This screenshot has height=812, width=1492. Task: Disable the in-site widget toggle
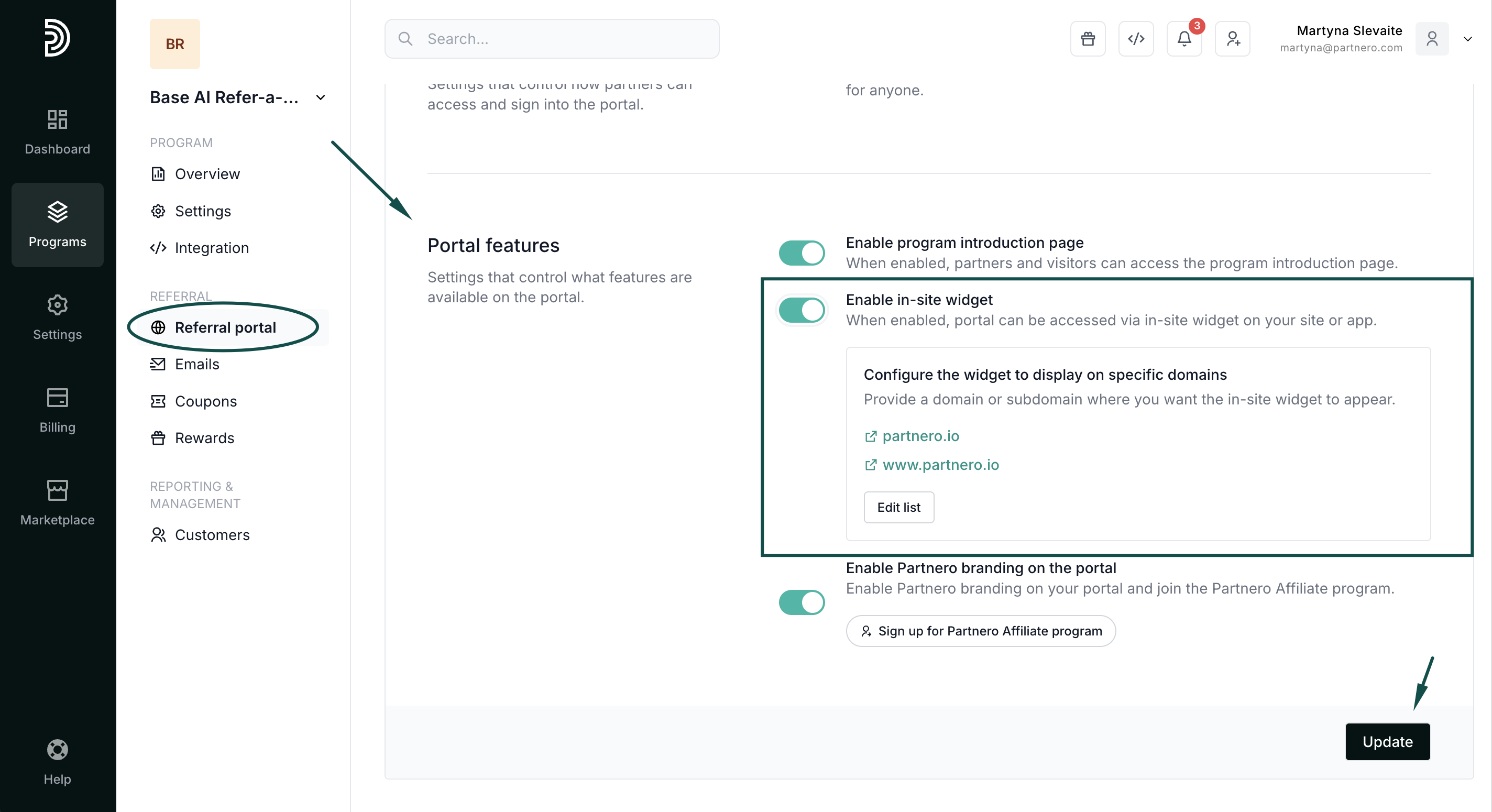pyautogui.click(x=801, y=311)
